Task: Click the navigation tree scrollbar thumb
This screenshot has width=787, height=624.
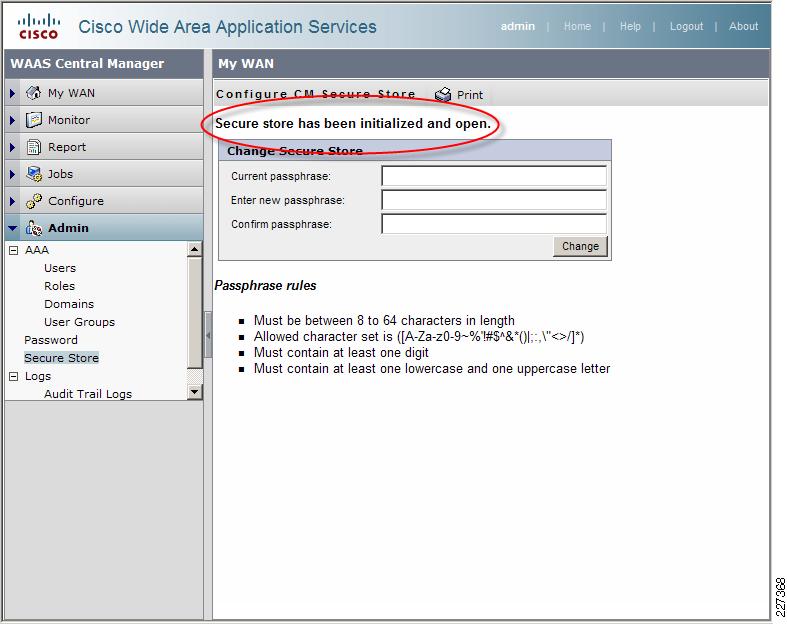Action: (194, 312)
